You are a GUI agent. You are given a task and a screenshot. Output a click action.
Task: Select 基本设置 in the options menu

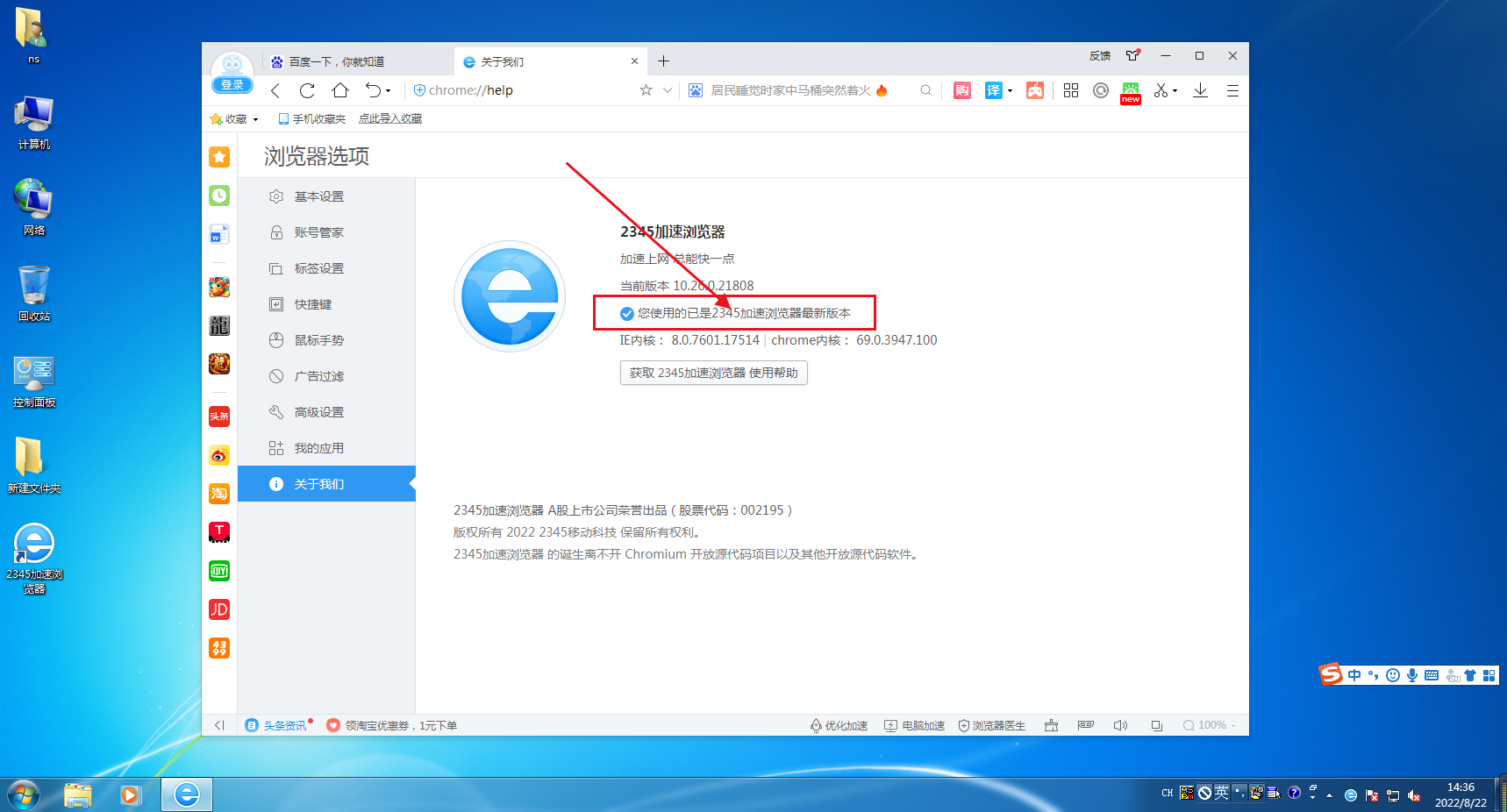[326, 196]
